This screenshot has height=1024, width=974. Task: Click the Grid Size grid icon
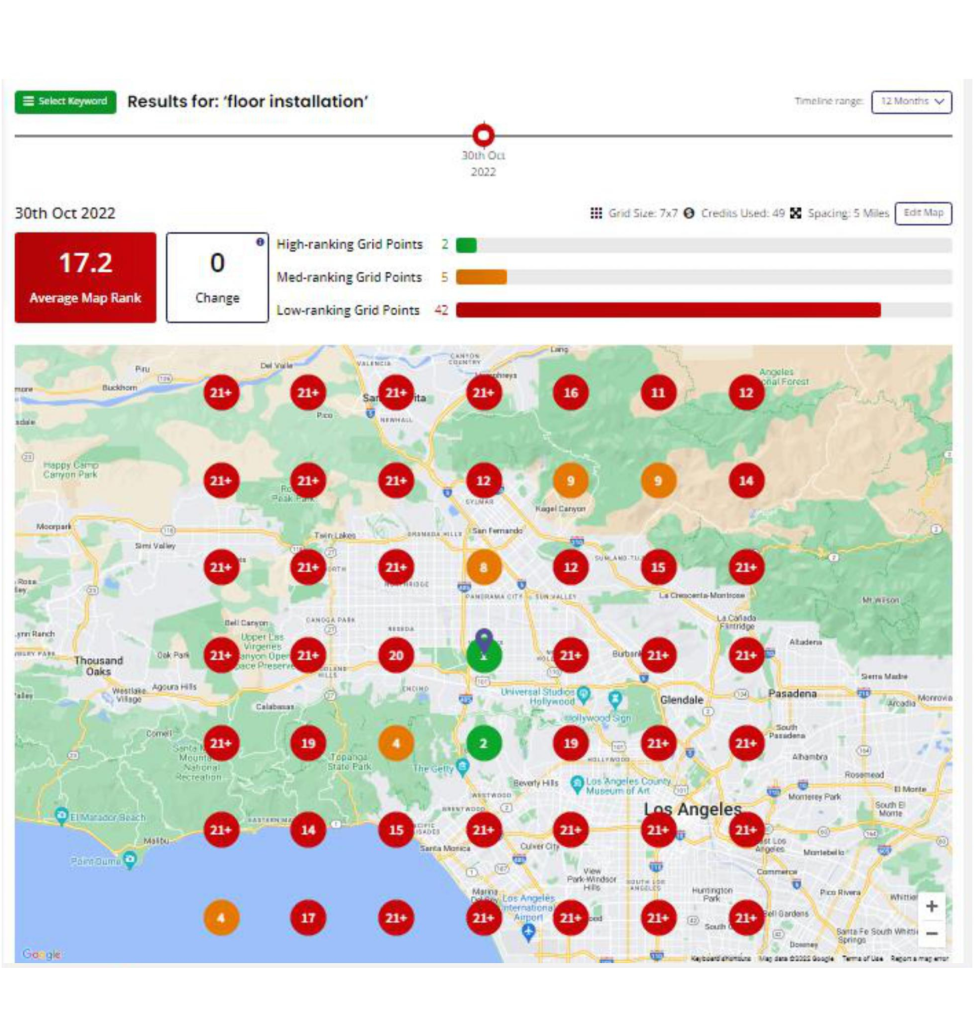coord(596,214)
